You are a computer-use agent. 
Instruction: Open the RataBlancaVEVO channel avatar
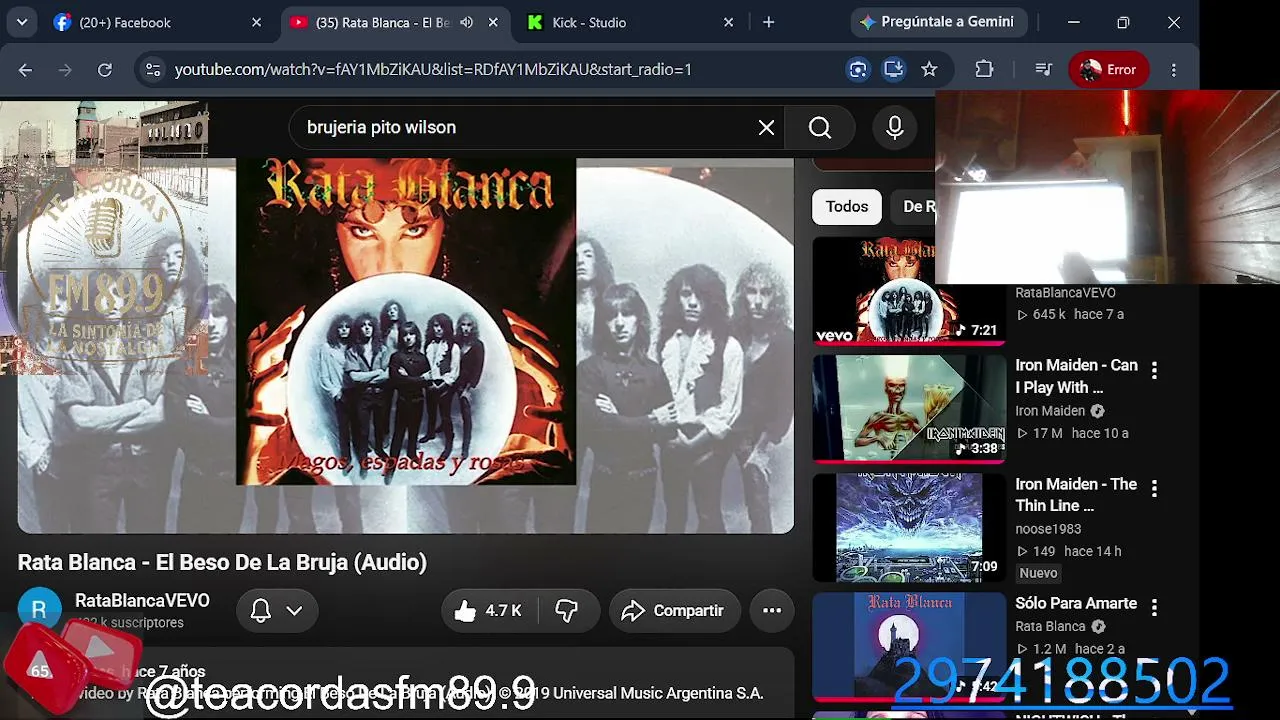[x=39, y=610]
